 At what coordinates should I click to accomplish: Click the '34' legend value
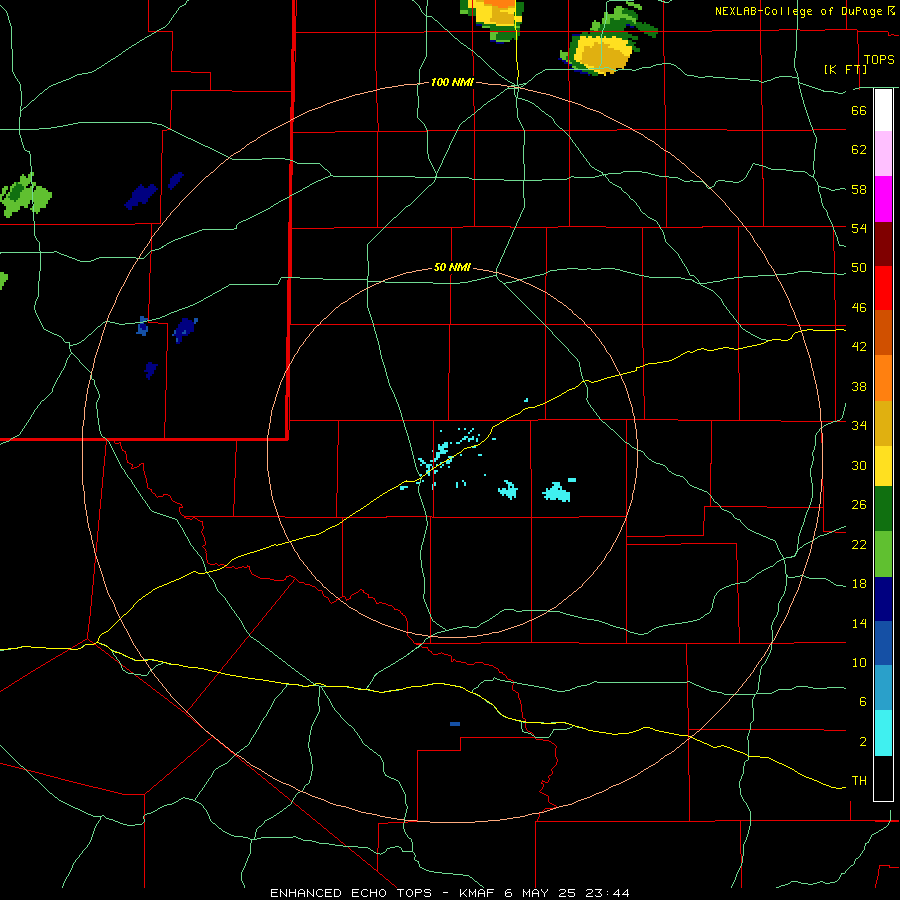pos(859,426)
